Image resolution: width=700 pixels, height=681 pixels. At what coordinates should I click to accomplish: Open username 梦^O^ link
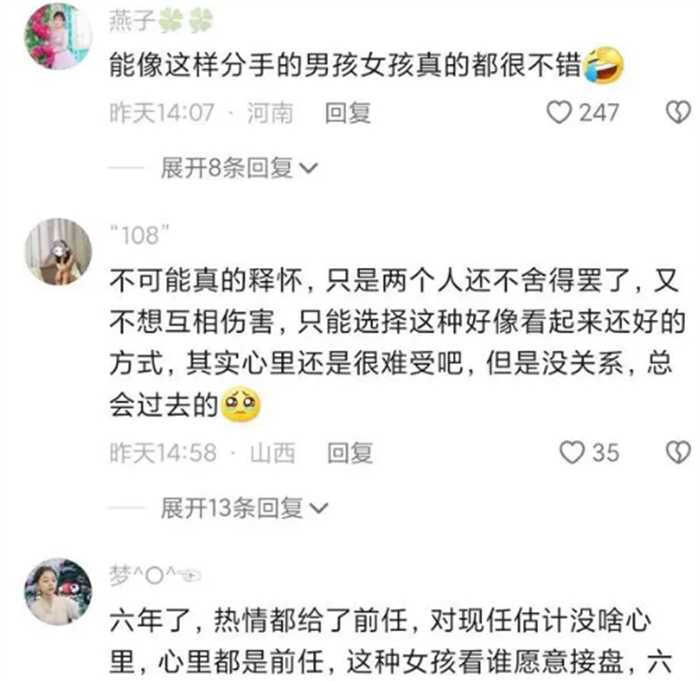coord(155,575)
